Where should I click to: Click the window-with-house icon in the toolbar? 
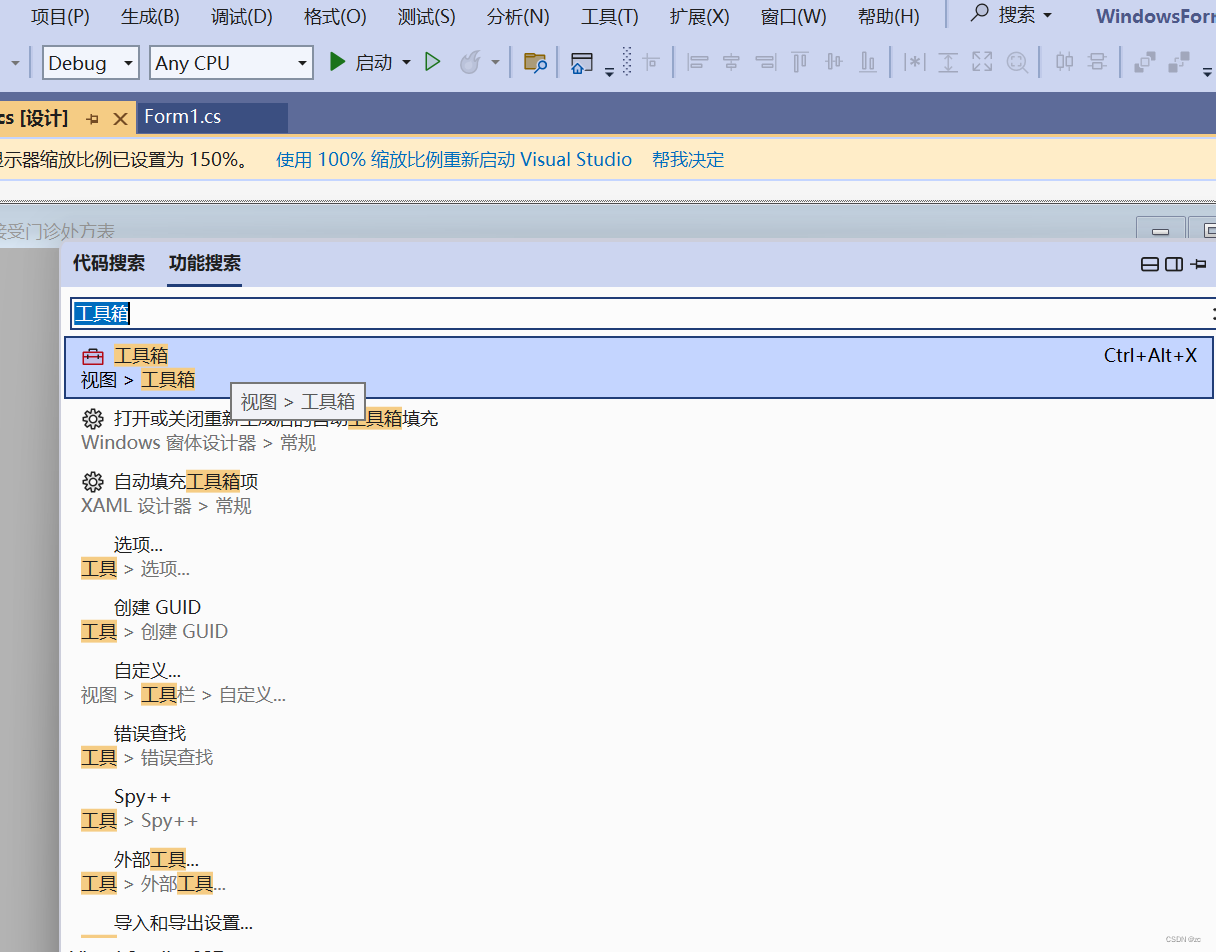pos(581,63)
